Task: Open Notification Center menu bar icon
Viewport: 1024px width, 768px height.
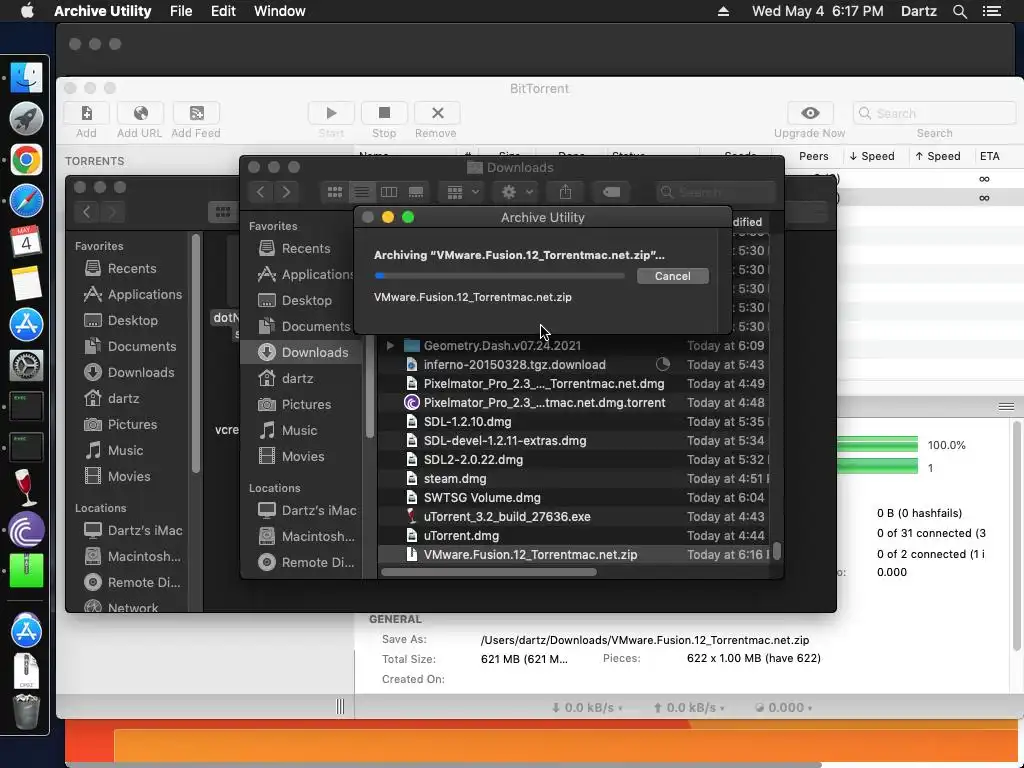Action: [x=992, y=11]
